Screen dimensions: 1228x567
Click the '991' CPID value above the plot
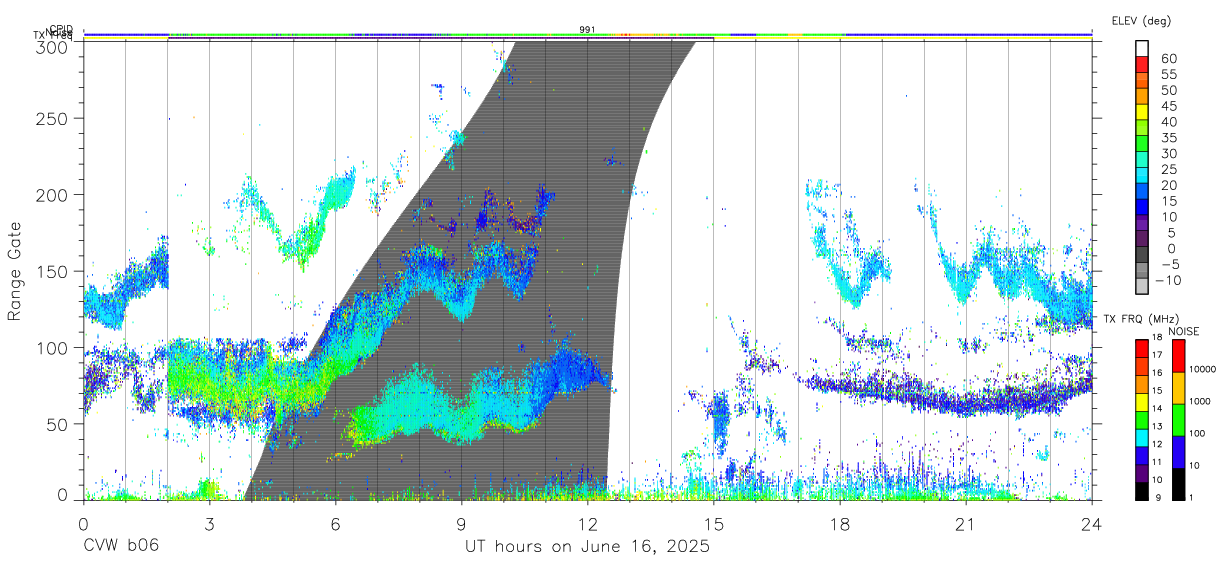[x=588, y=30]
